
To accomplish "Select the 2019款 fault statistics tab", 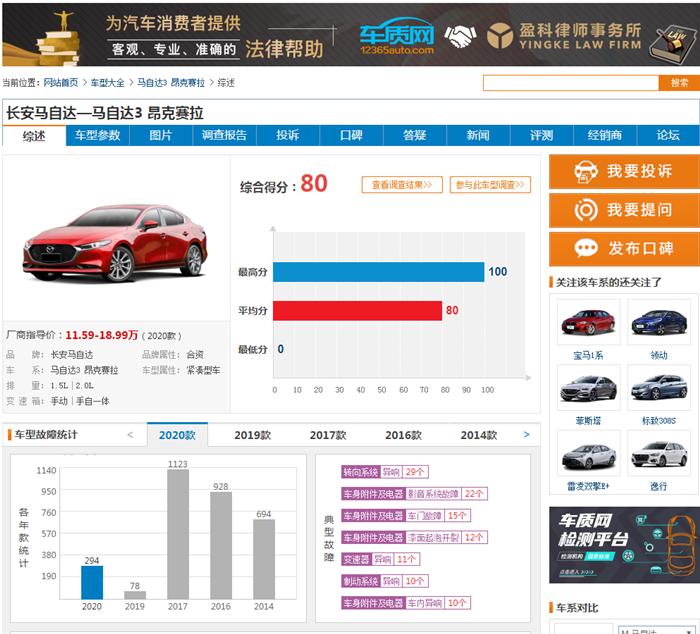I will pyautogui.click(x=253, y=435).
